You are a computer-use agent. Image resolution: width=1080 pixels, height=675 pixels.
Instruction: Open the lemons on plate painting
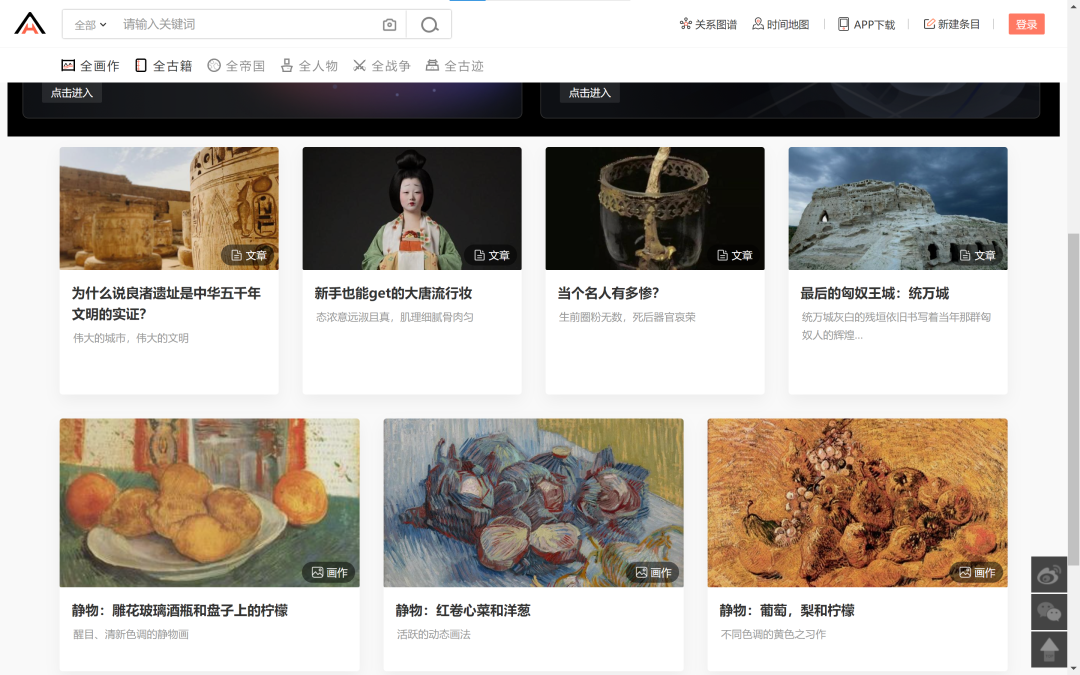tap(209, 503)
